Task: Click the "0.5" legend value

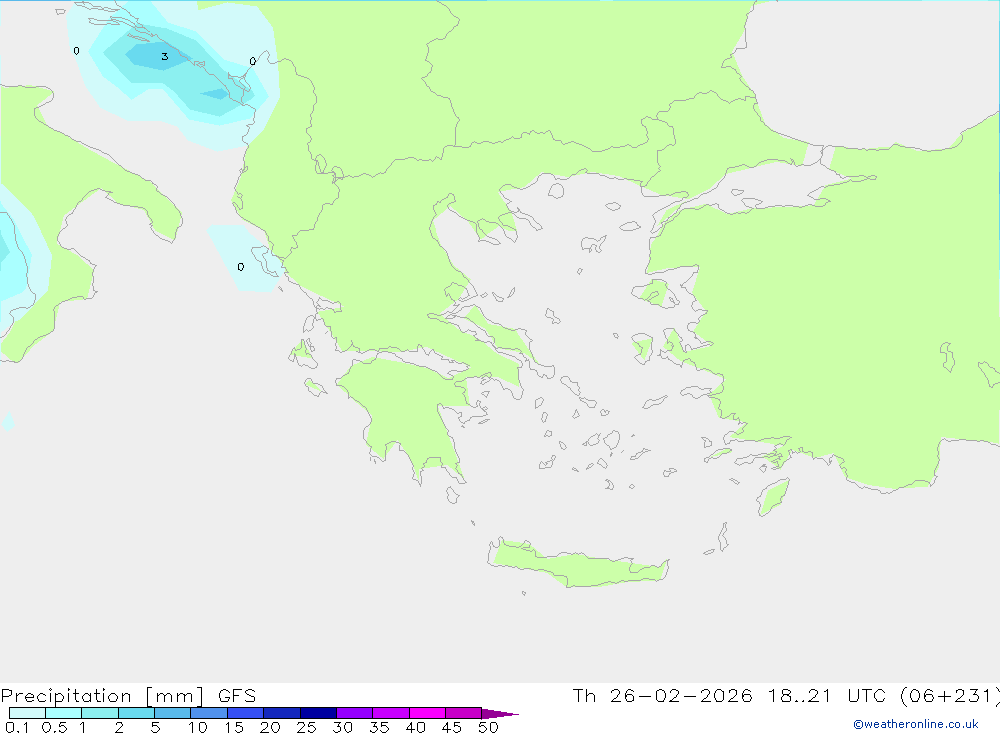Action: click(x=54, y=727)
